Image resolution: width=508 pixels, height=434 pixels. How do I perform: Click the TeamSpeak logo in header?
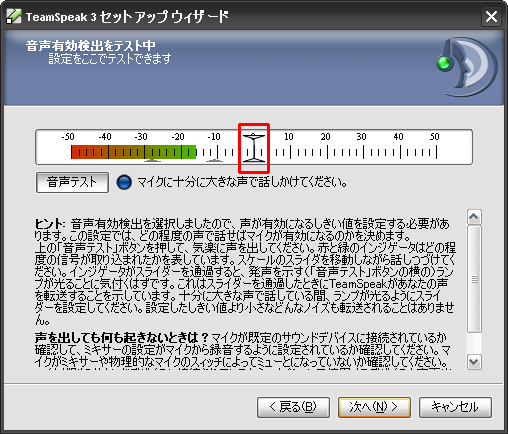pos(467,67)
